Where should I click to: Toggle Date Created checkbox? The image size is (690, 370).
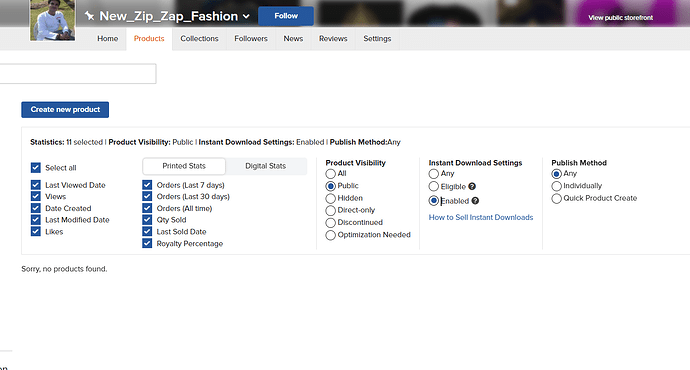pyautogui.click(x=36, y=208)
